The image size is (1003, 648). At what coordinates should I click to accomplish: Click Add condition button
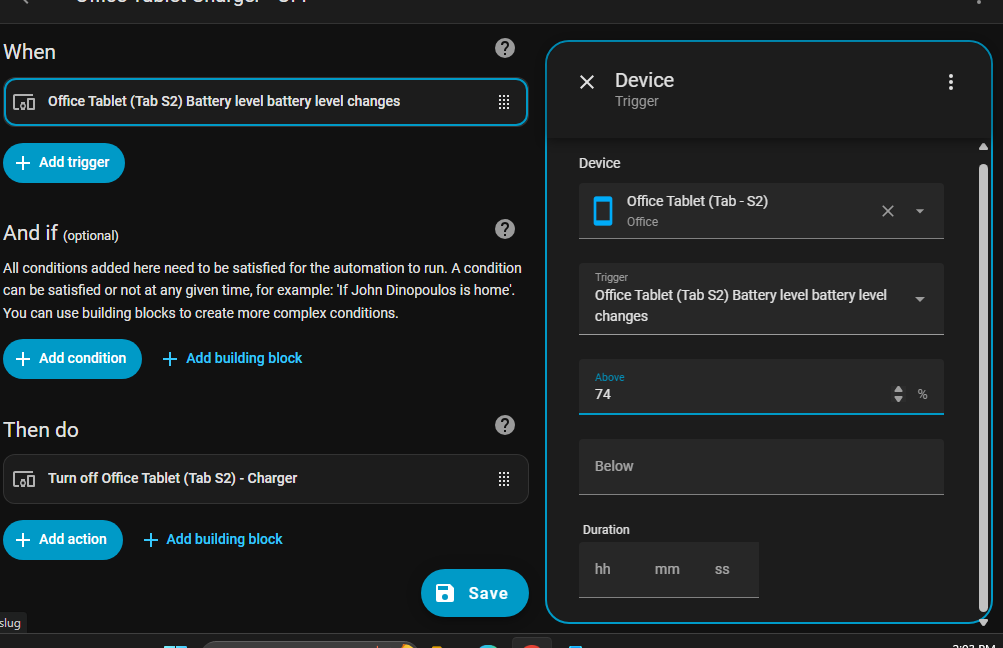pyautogui.click(x=72, y=358)
